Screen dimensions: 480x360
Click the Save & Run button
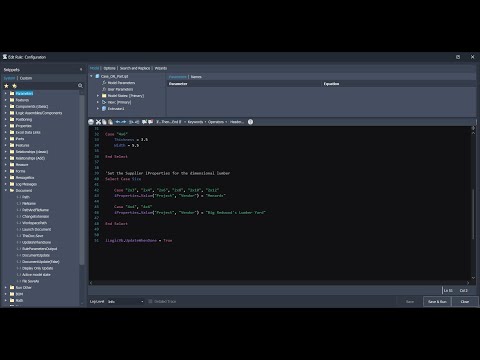(x=437, y=301)
